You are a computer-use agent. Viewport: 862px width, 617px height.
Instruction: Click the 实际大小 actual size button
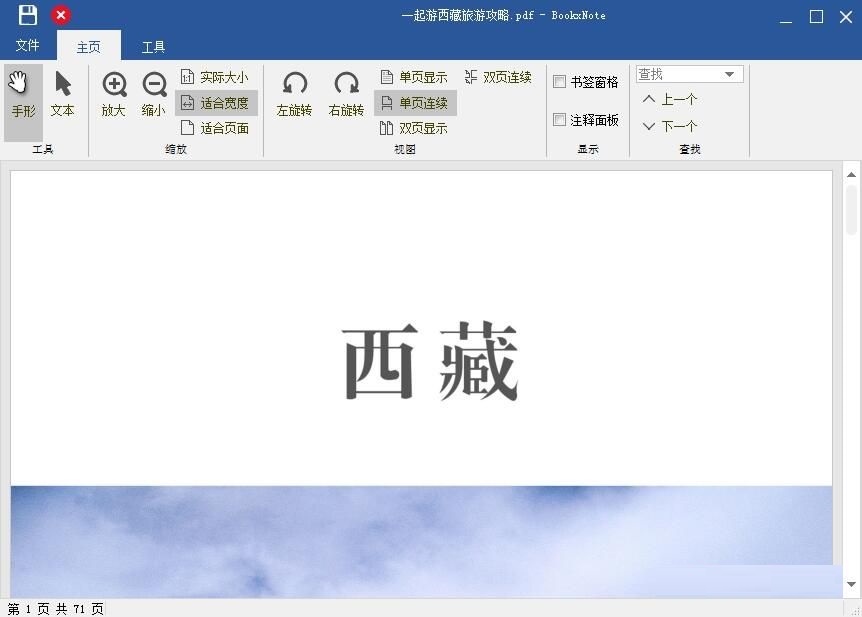(x=215, y=76)
